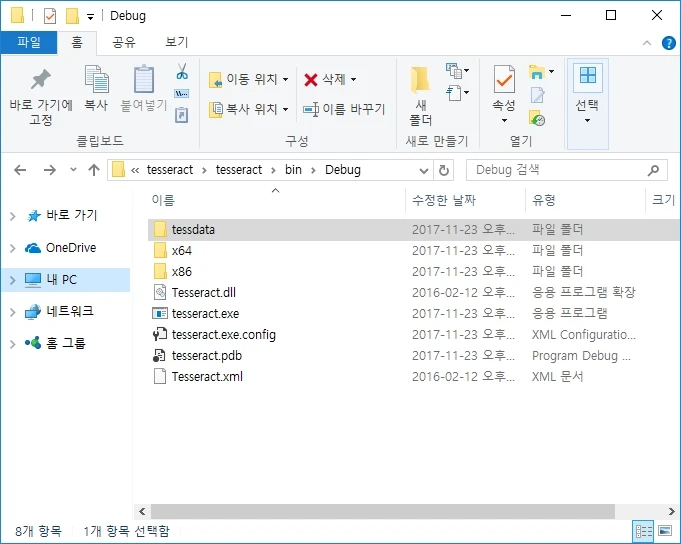This screenshot has width=681, height=544.
Task: Switch to the 보기 (View) ribbon tab
Action: pos(177,42)
